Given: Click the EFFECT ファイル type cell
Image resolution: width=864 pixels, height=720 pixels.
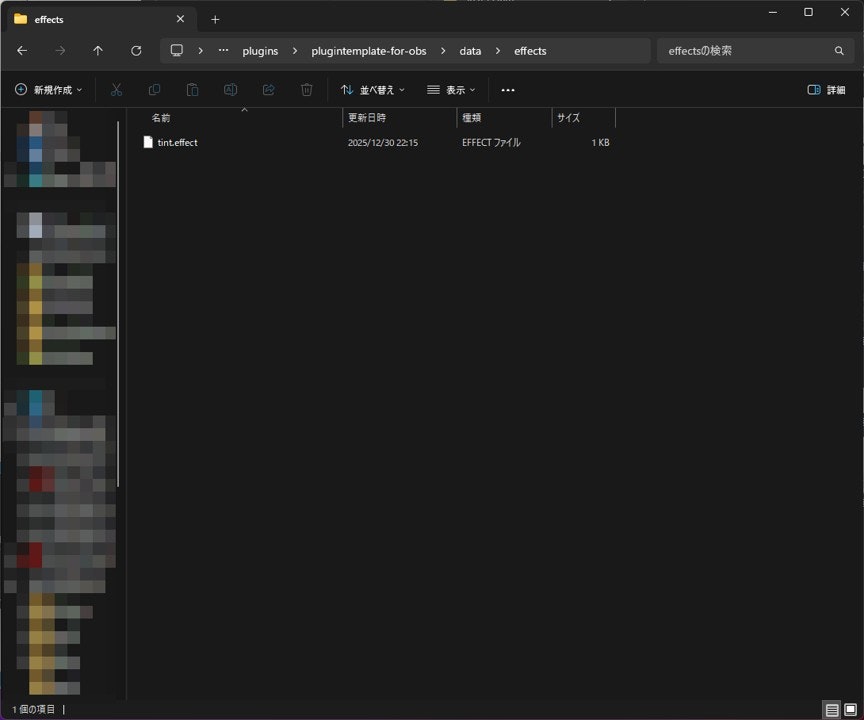Looking at the screenshot, I should [491, 142].
